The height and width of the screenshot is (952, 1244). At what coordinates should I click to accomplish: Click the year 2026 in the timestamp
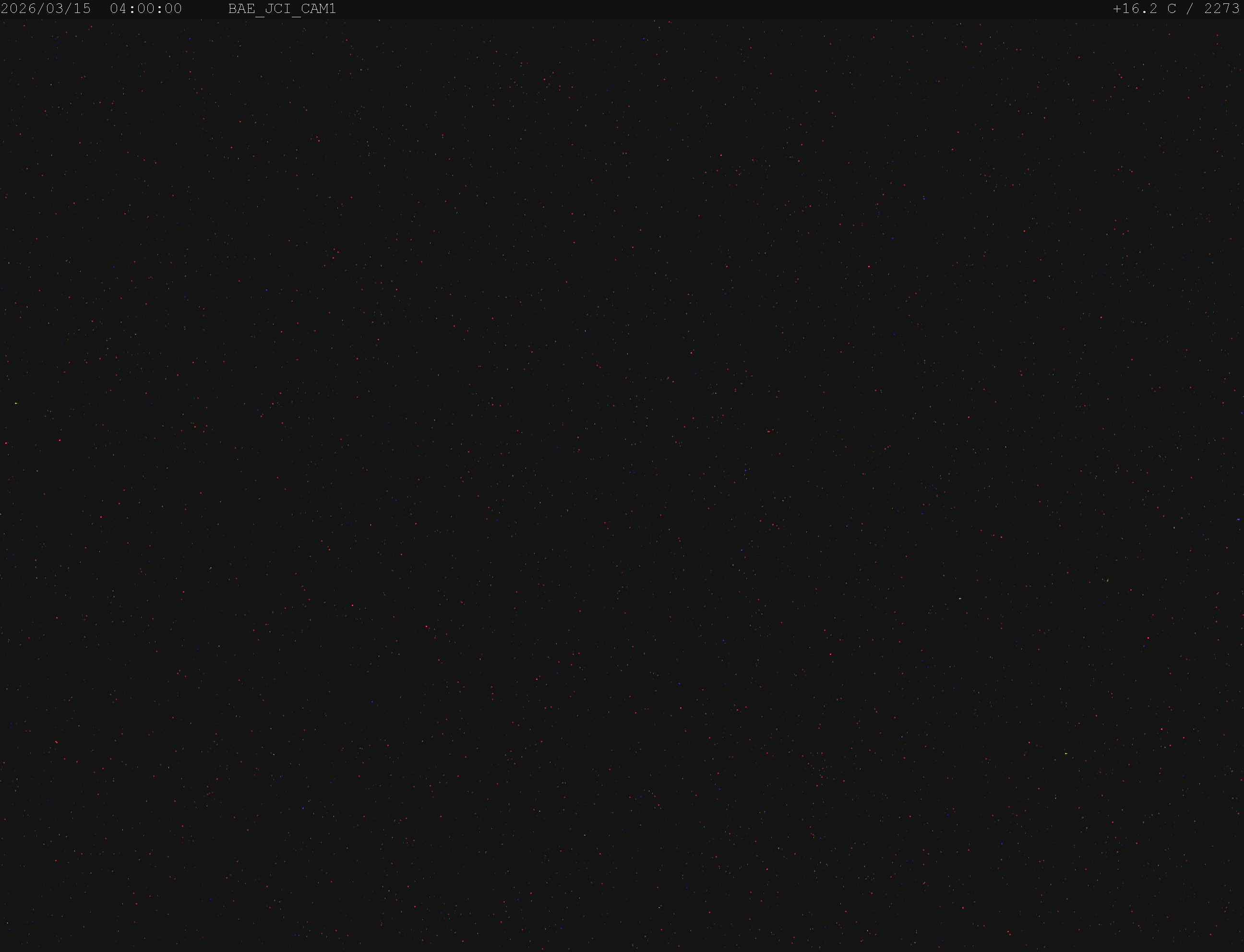[x=19, y=9]
